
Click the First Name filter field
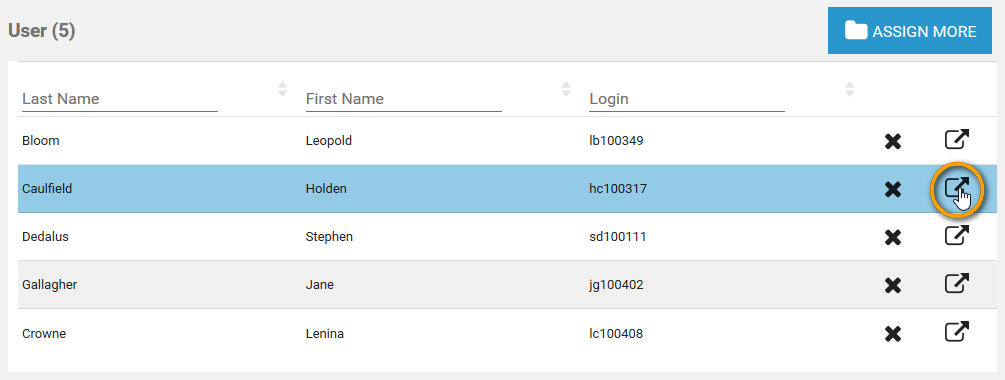pyautogui.click(x=404, y=99)
